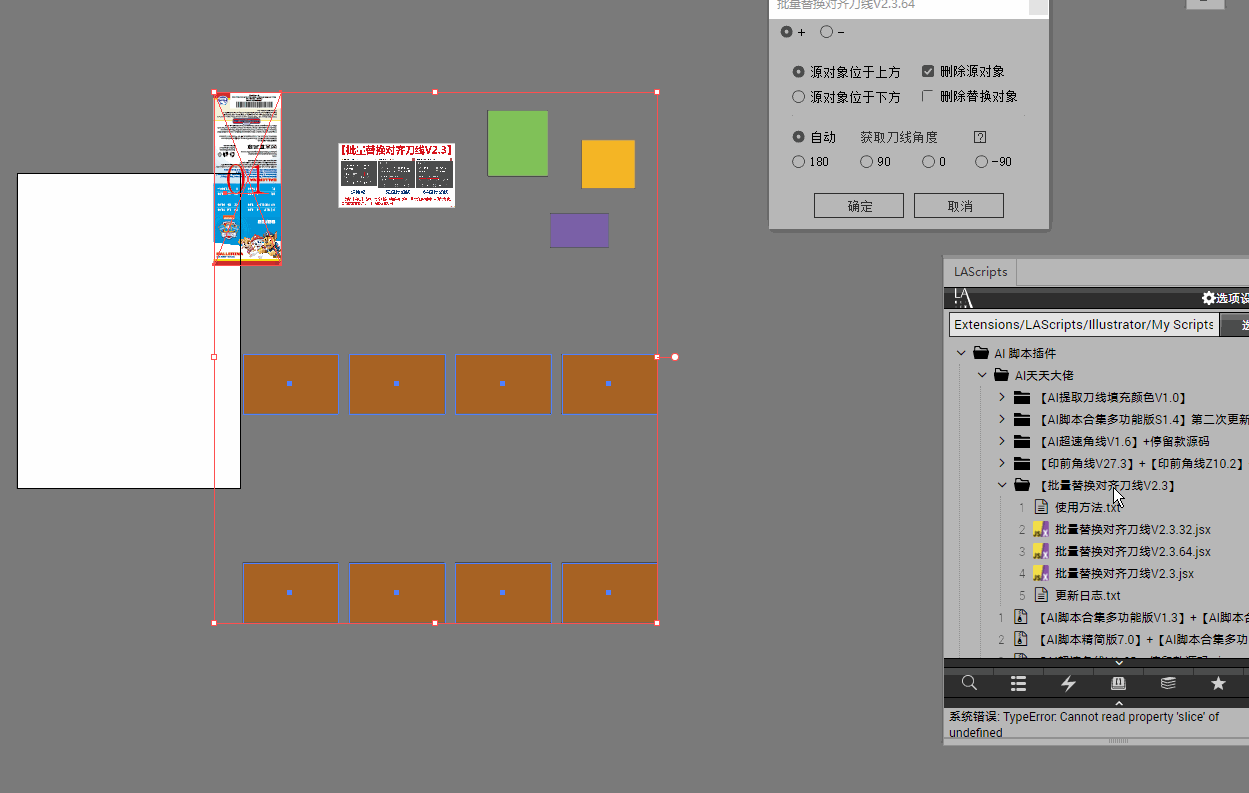Image resolution: width=1249 pixels, height=793 pixels.
Task: Click the search icon in LAScripts toolbar
Action: (x=969, y=684)
